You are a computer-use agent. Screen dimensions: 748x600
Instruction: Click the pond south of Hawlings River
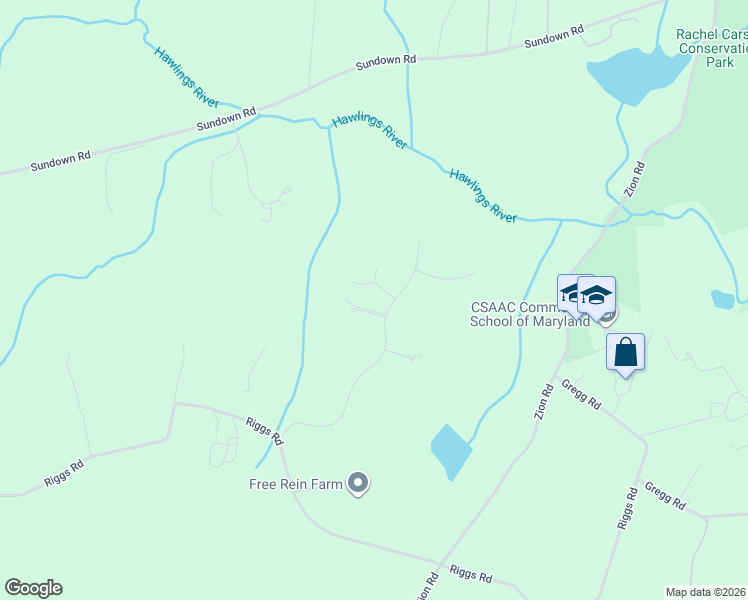point(451,452)
